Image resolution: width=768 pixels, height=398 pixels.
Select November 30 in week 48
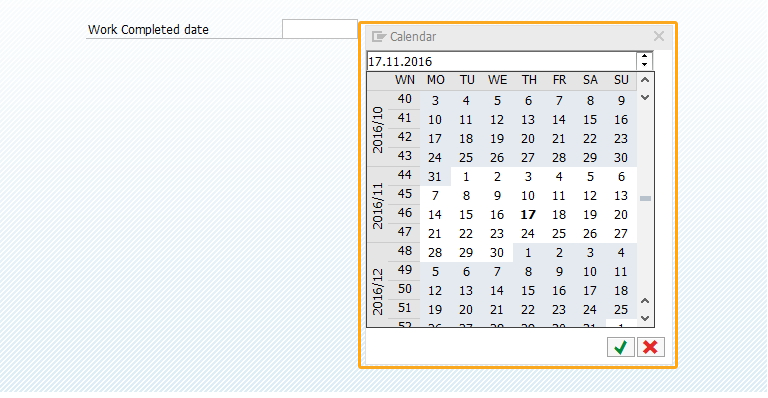pos(497,253)
